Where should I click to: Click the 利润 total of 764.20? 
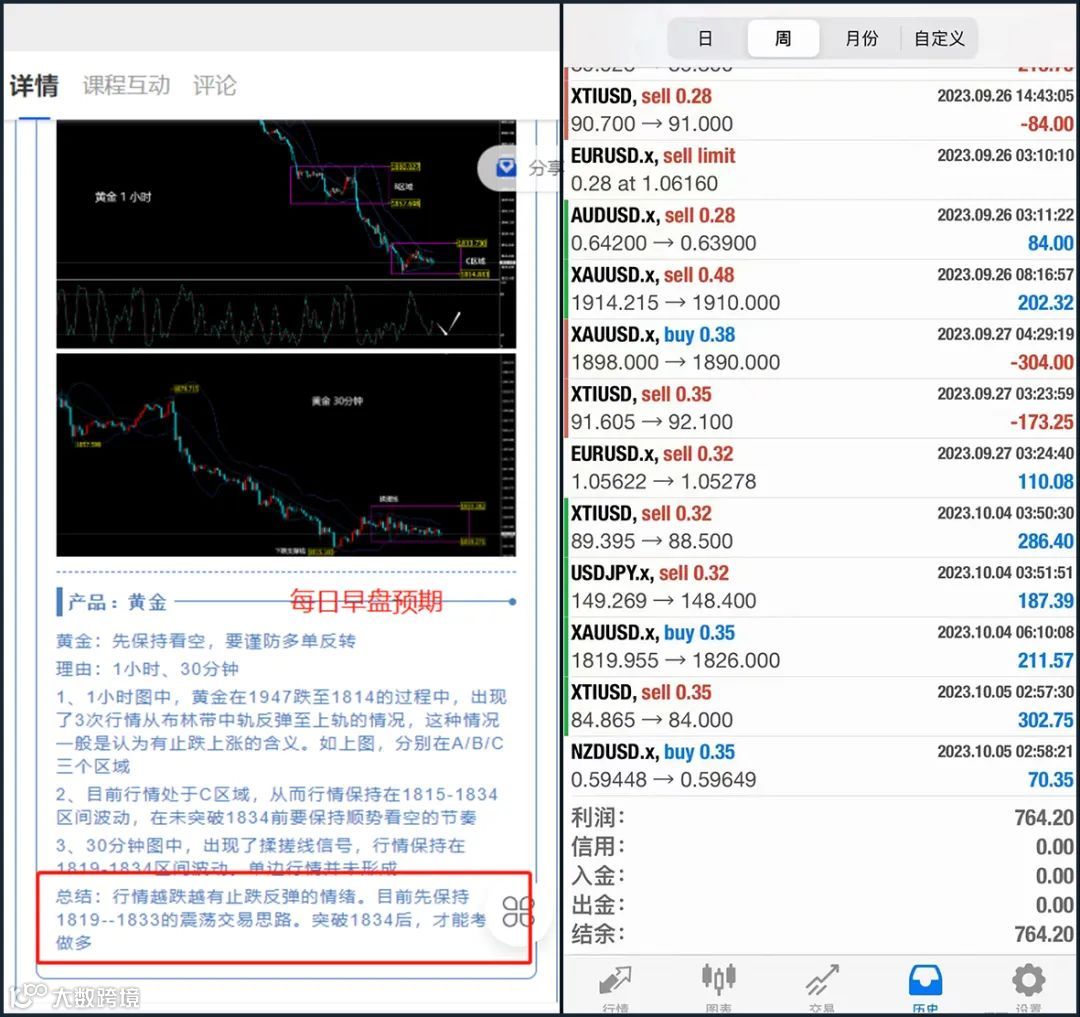tap(1044, 817)
